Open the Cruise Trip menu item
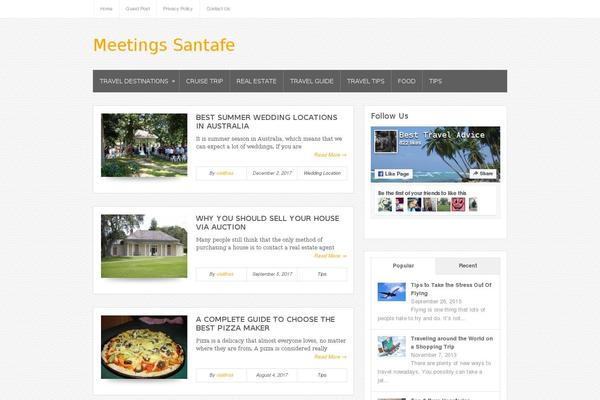This screenshot has width=600, height=400. [x=204, y=81]
